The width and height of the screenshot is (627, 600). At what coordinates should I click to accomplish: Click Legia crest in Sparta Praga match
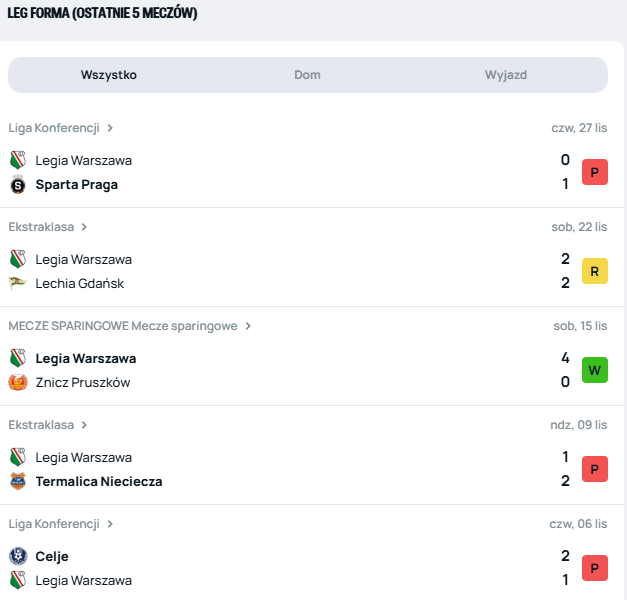[x=18, y=160]
